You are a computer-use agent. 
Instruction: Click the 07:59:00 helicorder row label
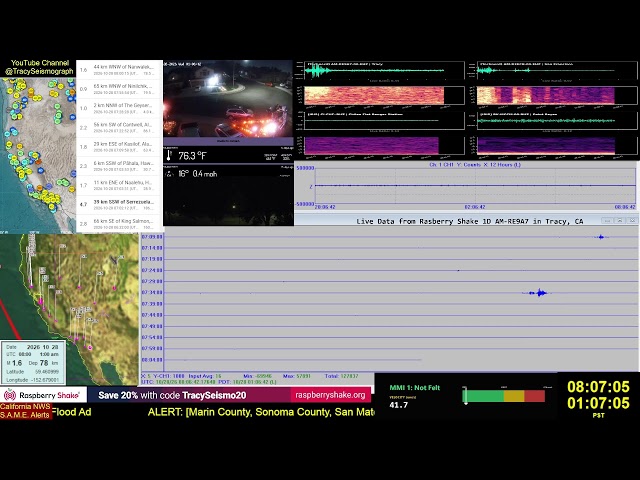[152, 349]
